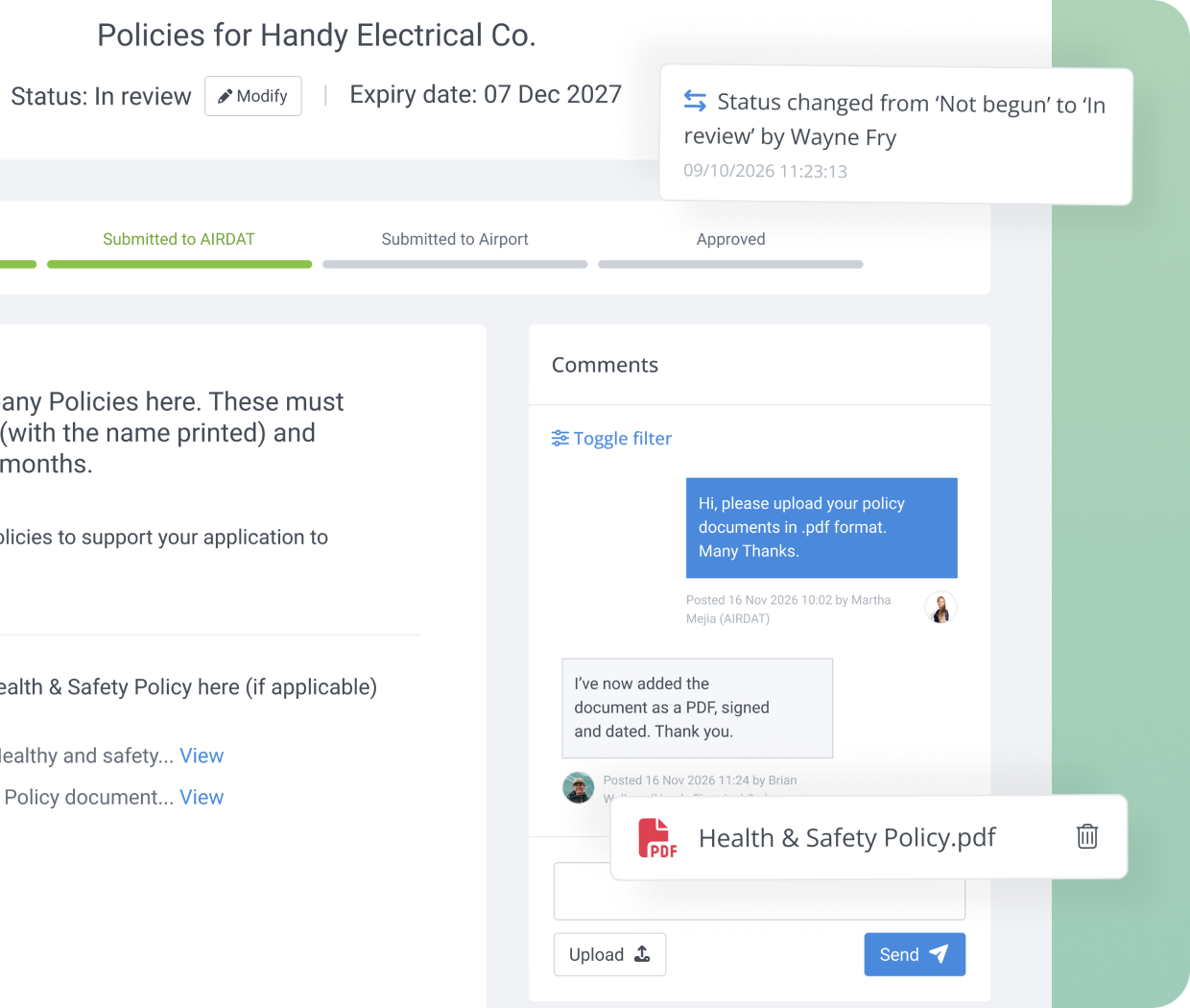Click the Comments heading
This screenshot has width=1190, height=1008.
point(605,365)
